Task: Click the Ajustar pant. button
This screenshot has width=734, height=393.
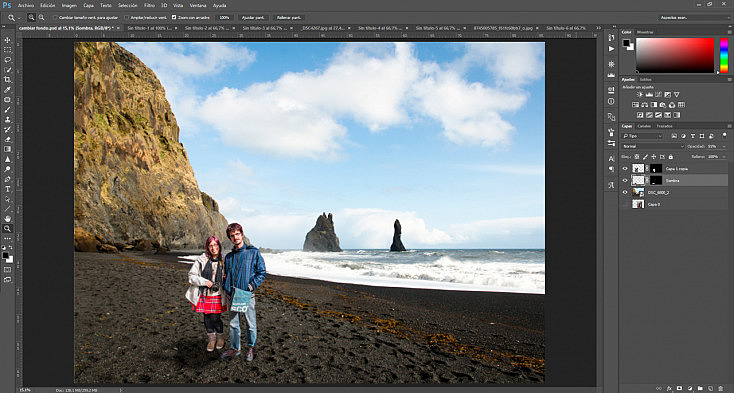Action: (253, 17)
